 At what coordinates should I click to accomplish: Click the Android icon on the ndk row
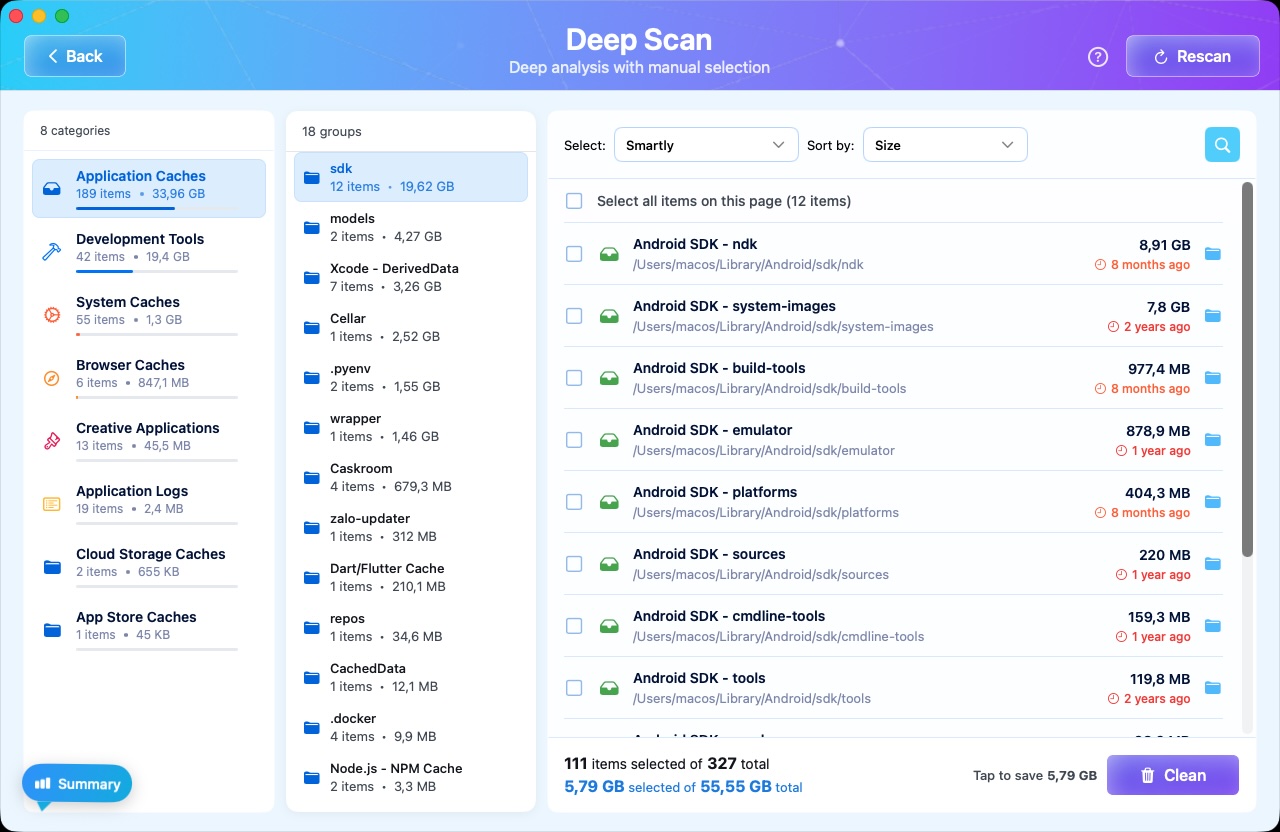point(608,254)
